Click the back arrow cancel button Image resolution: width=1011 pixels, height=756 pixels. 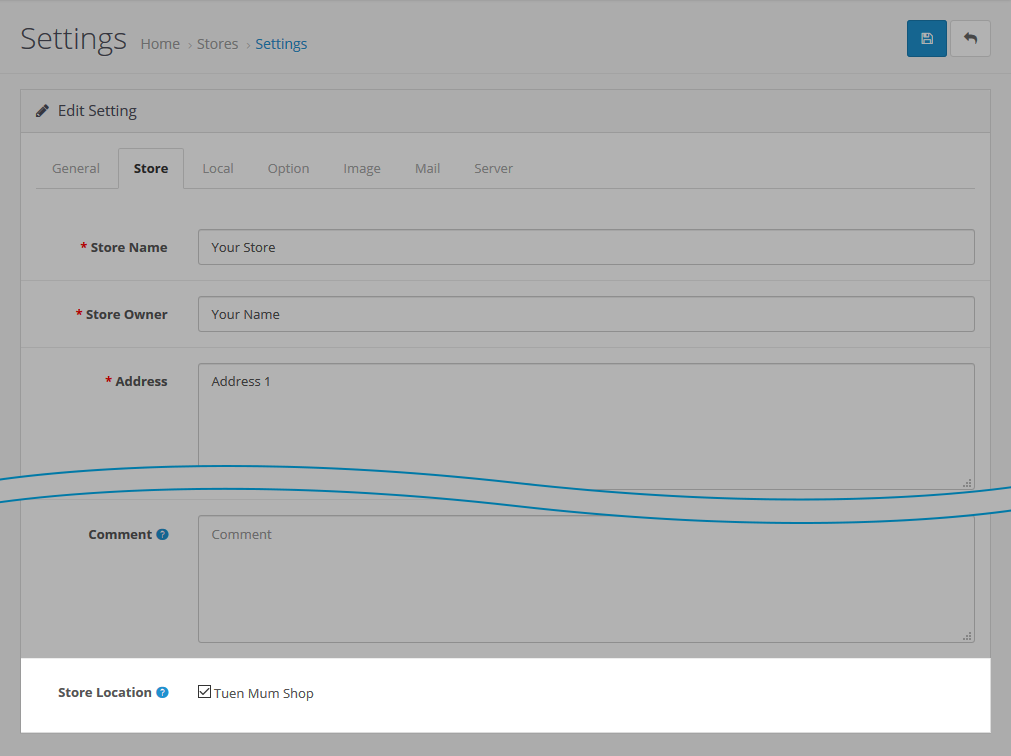click(x=970, y=39)
